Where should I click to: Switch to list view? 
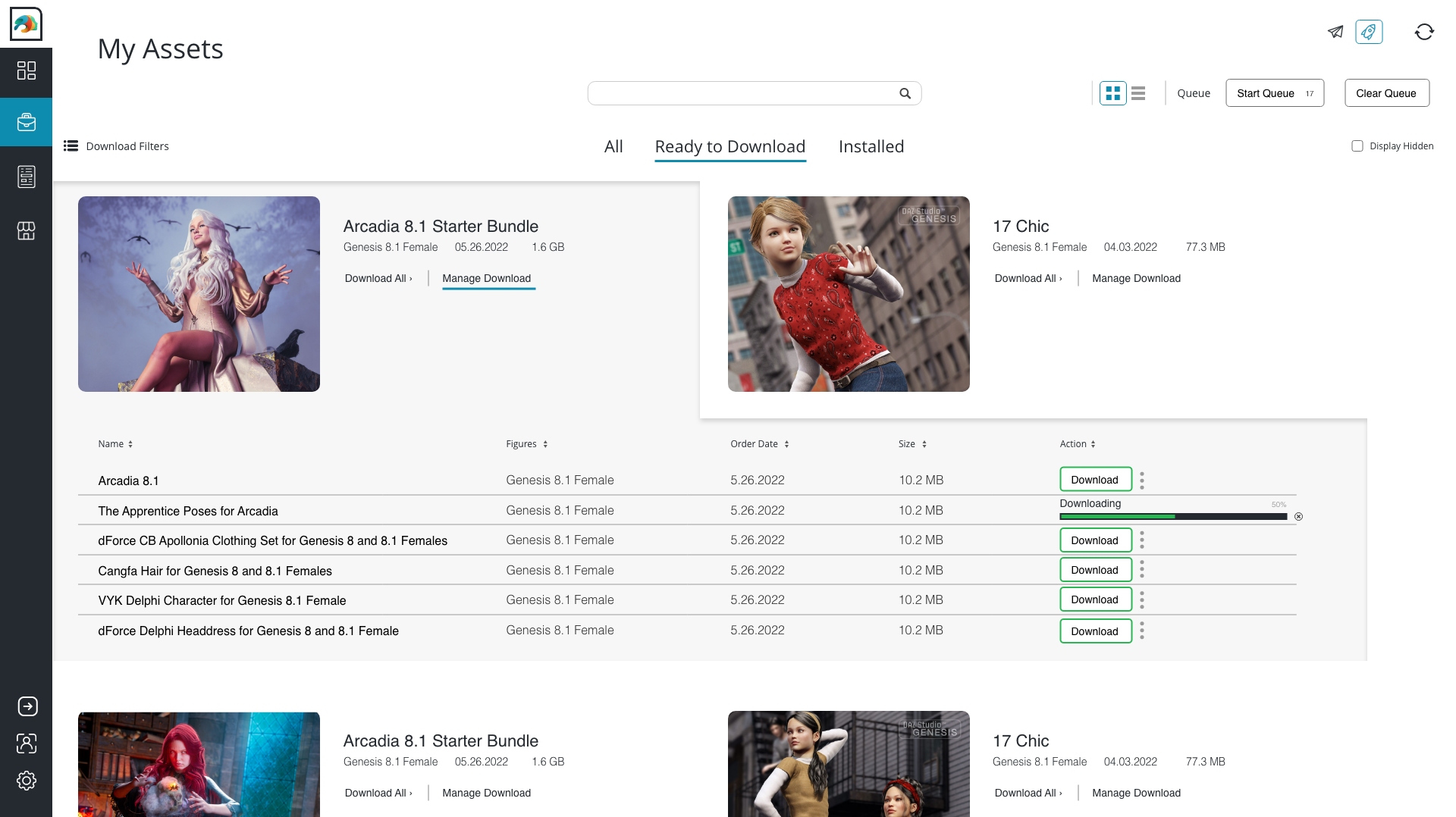tap(1137, 93)
